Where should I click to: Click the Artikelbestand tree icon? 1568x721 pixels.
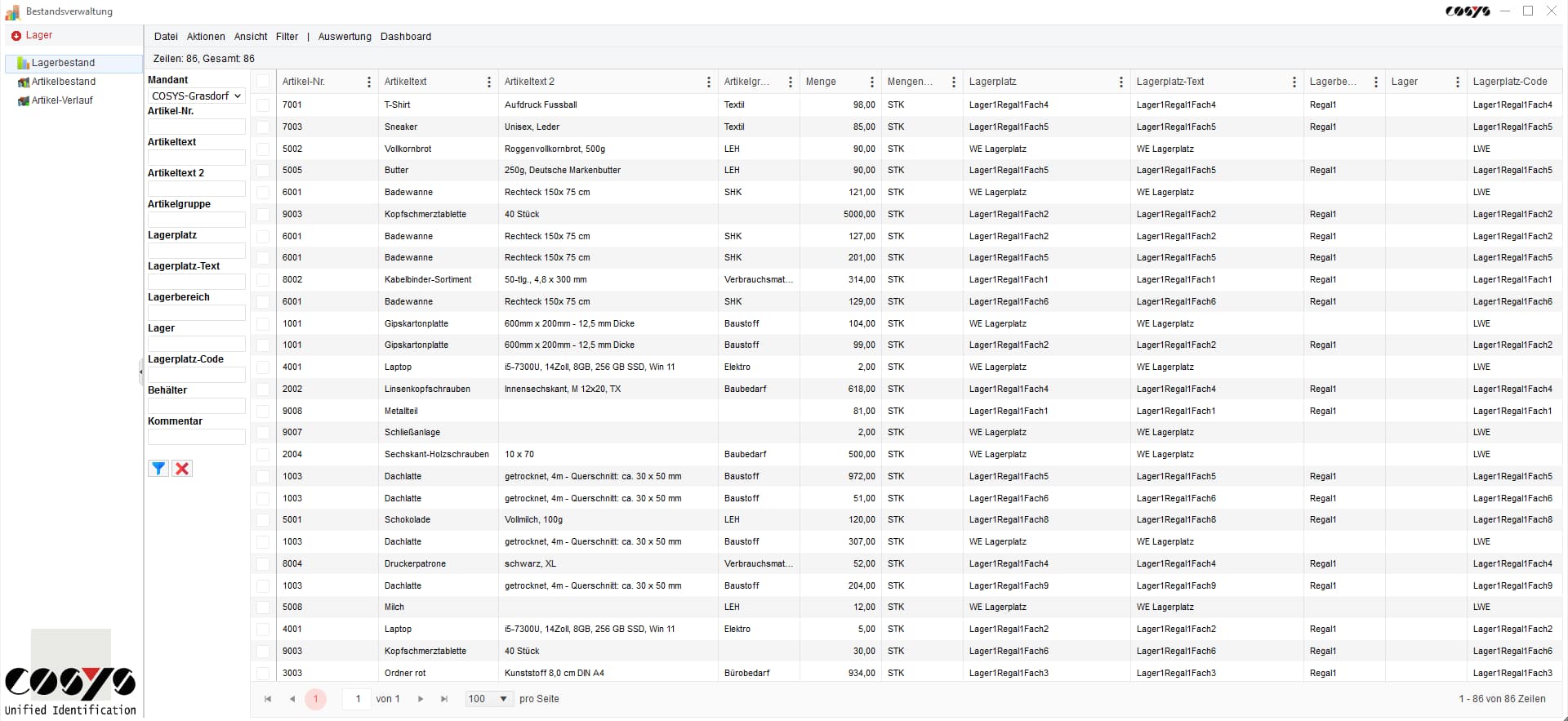point(23,82)
